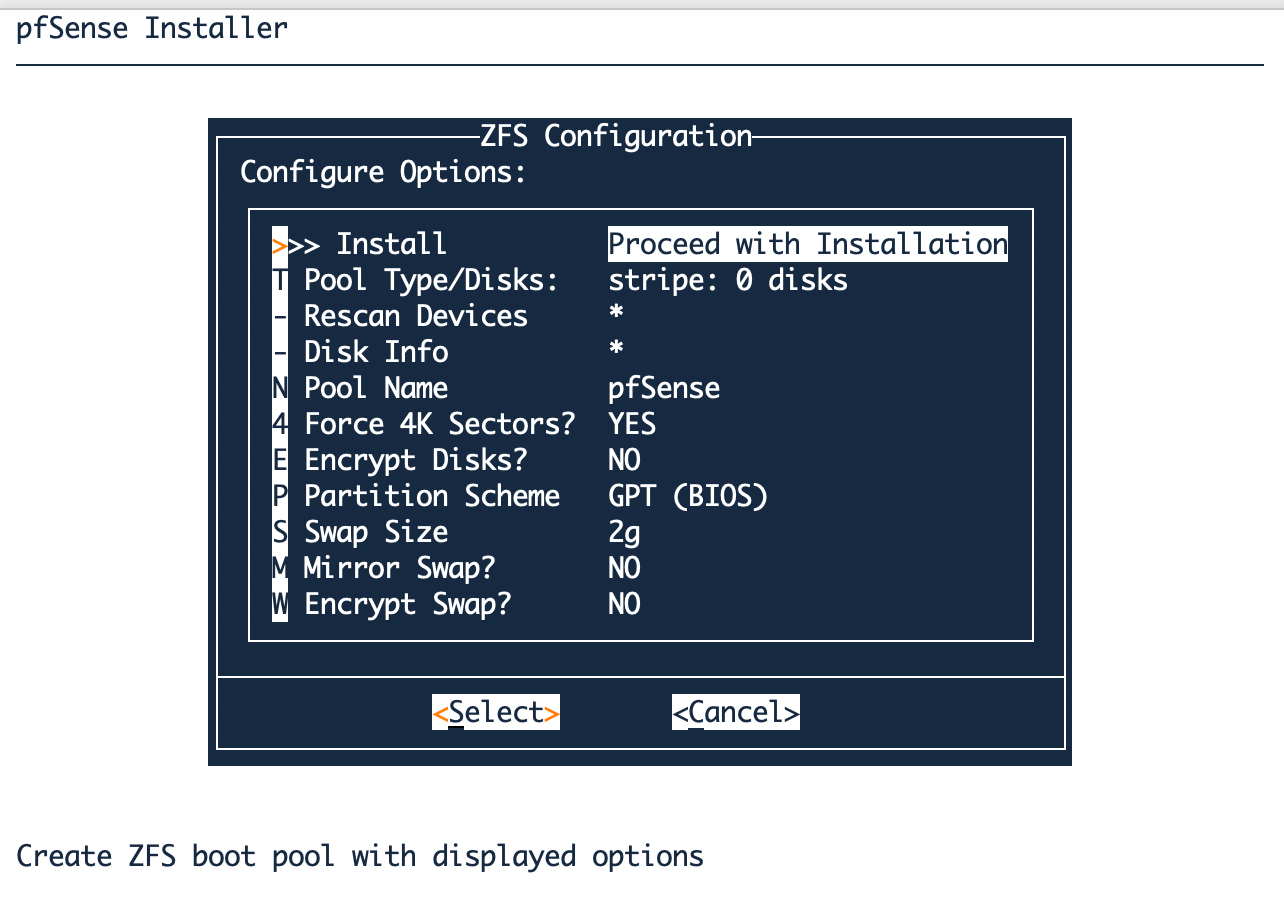Click the 'M' hotkey letter for Mirror Swap
The width and height of the screenshot is (1284, 920).
[280, 568]
